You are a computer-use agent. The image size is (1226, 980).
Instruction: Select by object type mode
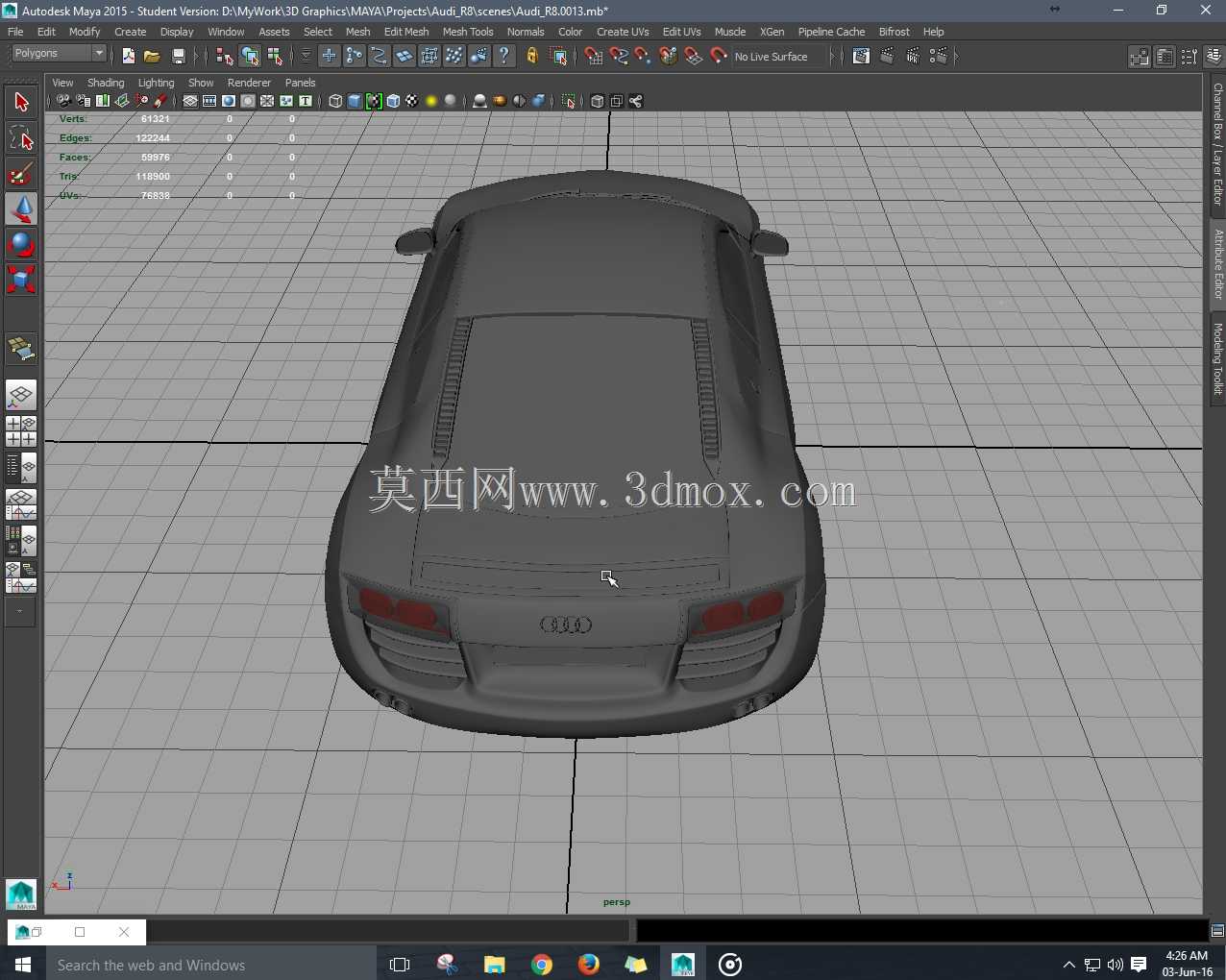tap(250, 57)
